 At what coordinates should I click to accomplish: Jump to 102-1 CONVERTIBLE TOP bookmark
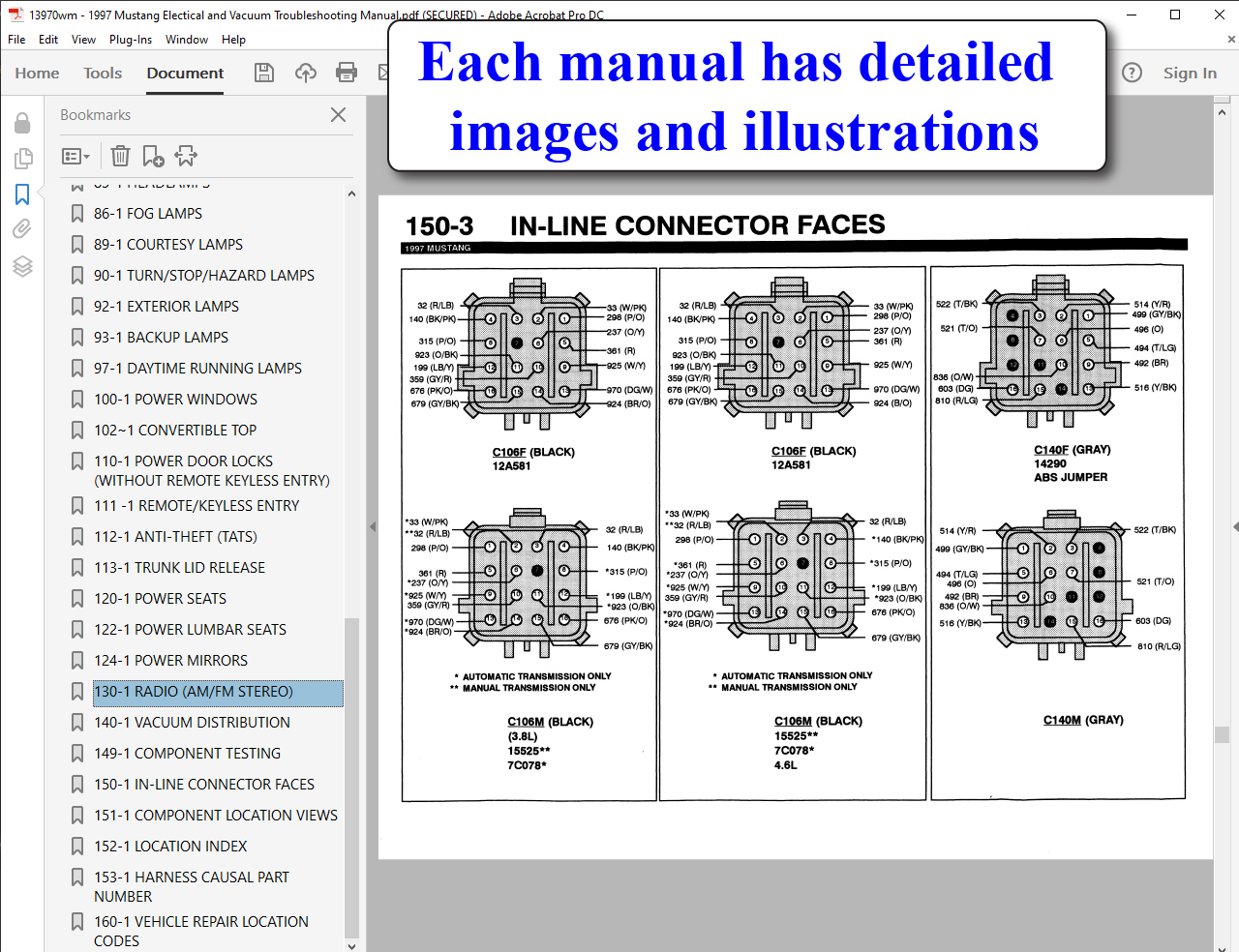(x=175, y=431)
